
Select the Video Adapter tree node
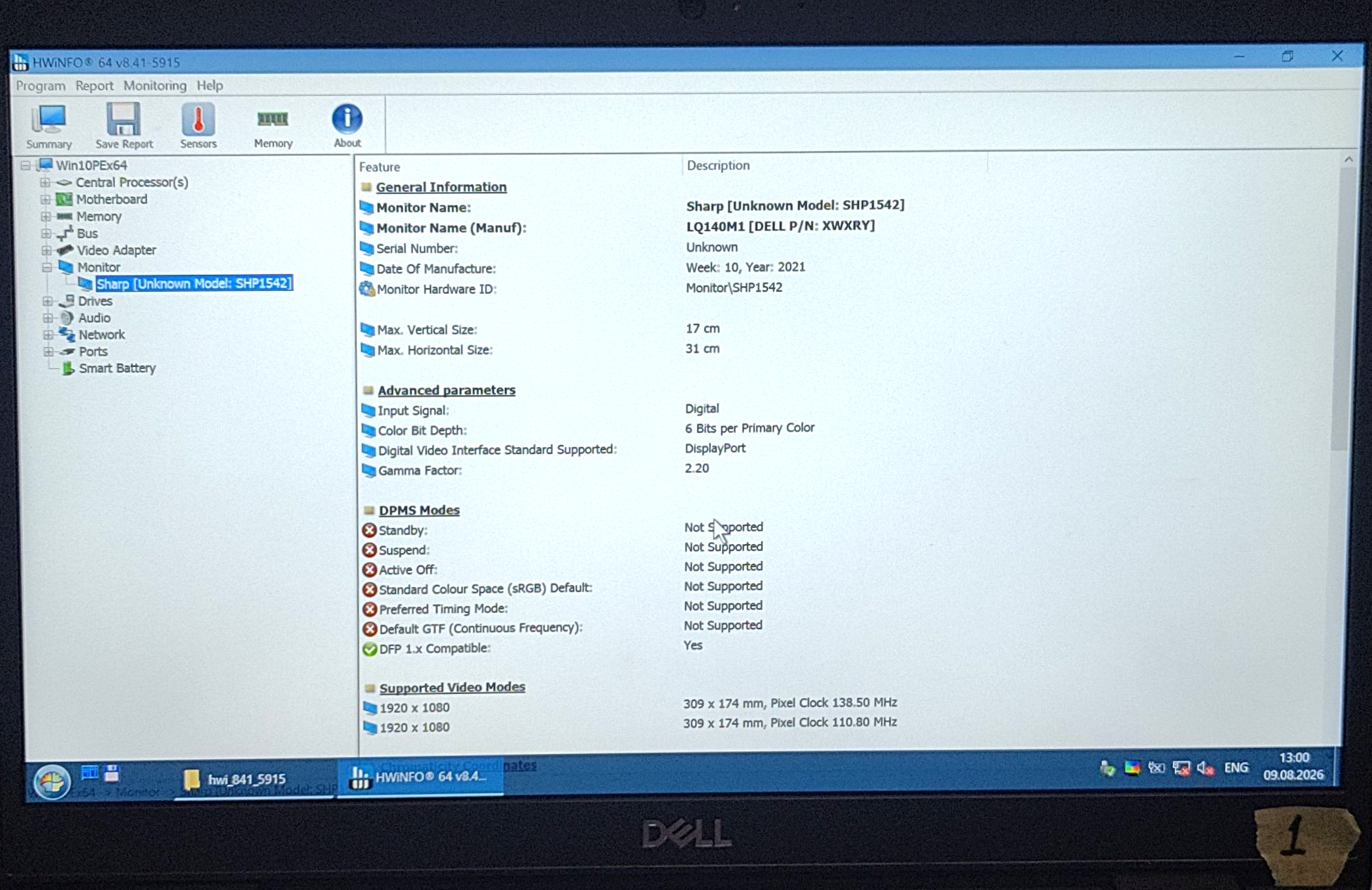click(116, 250)
